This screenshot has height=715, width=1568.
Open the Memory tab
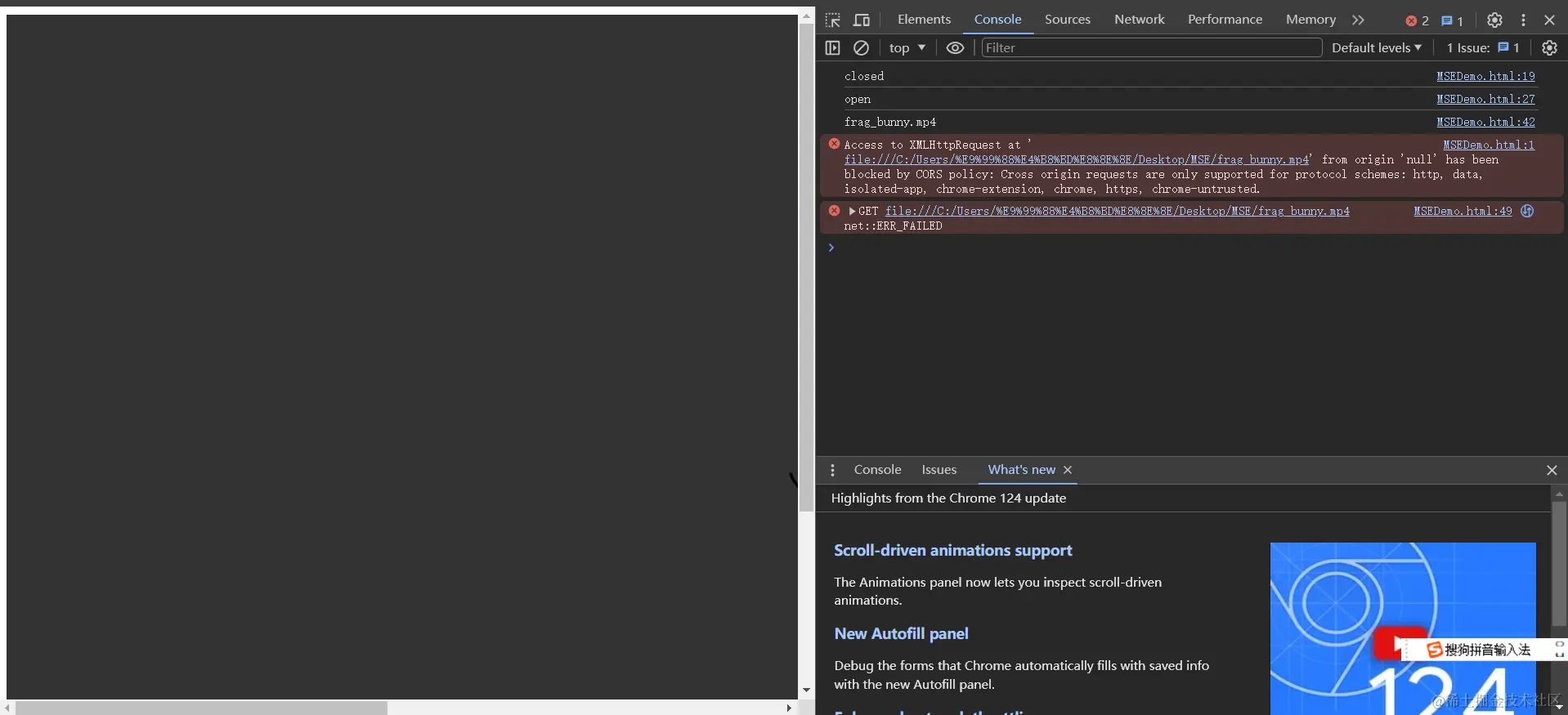pyautogui.click(x=1310, y=20)
